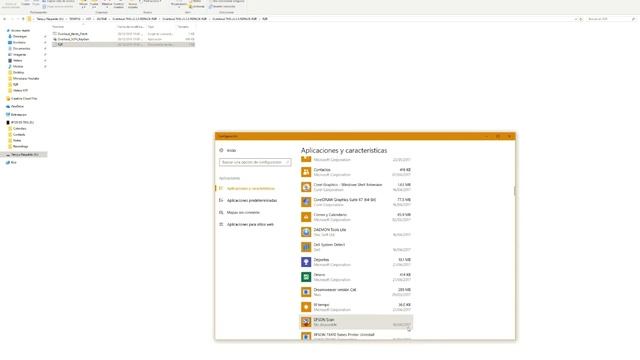The height and width of the screenshot is (360, 640).
Task: Open Aplicaciones predeterminadas settings page
Action: pos(252,200)
